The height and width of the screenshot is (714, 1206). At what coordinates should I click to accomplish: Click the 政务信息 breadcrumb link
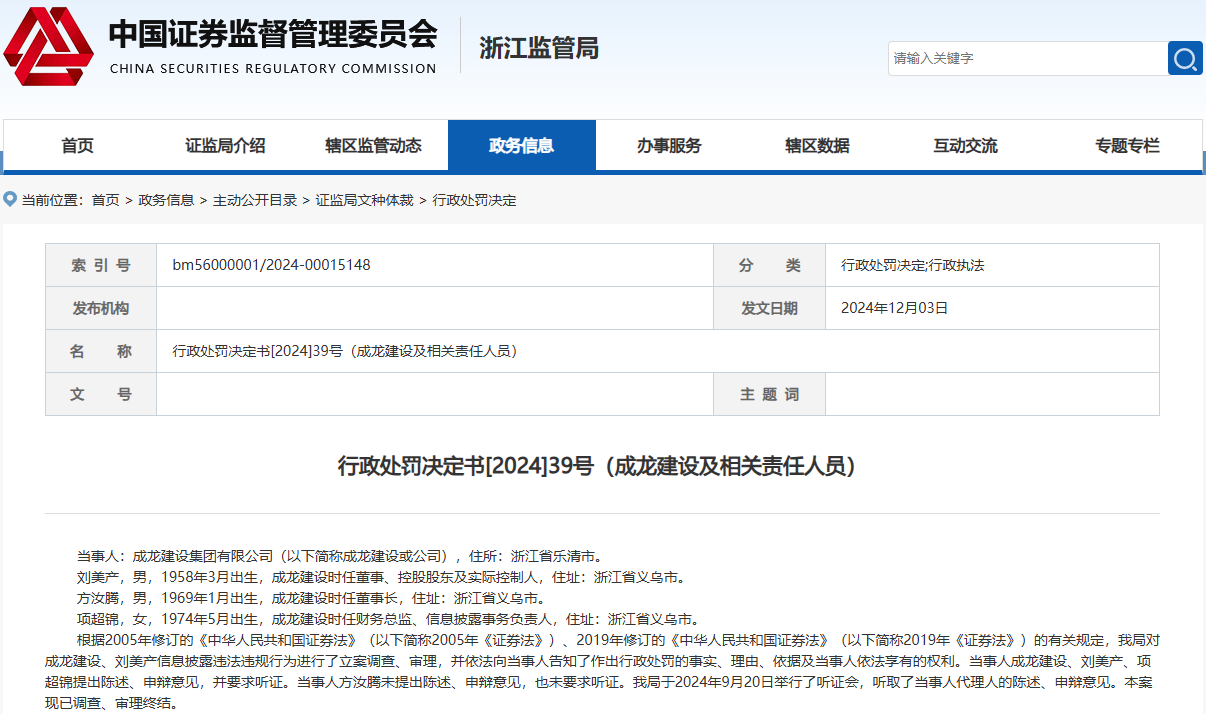(166, 200)
